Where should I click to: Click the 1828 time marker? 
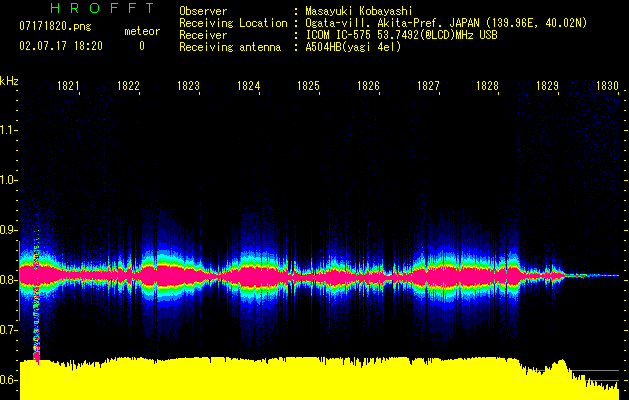(x=487, y=86)
